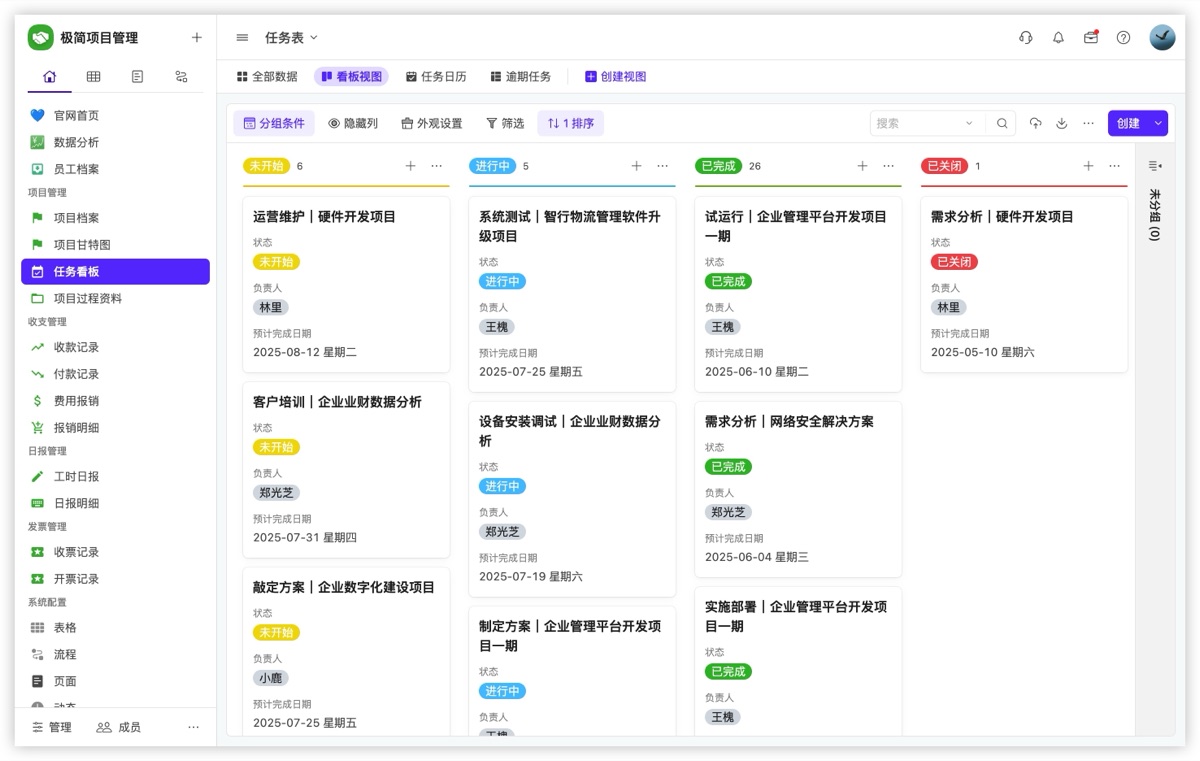Open 官网首页 in sidebar
This screenshot has width=1200, height=761.
coord(115,115)
